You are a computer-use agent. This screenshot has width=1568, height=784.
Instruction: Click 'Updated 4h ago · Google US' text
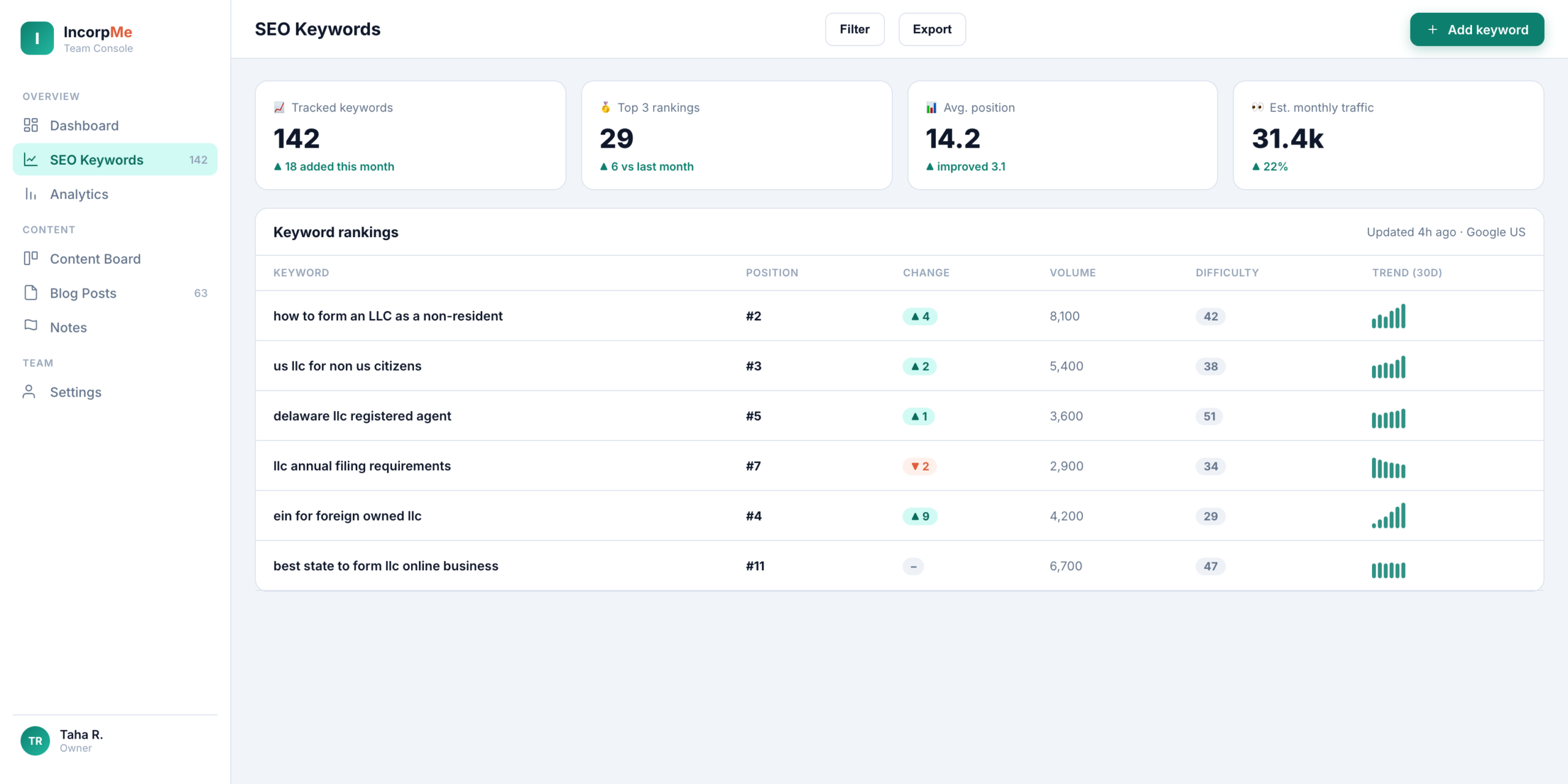(1446, 232)
